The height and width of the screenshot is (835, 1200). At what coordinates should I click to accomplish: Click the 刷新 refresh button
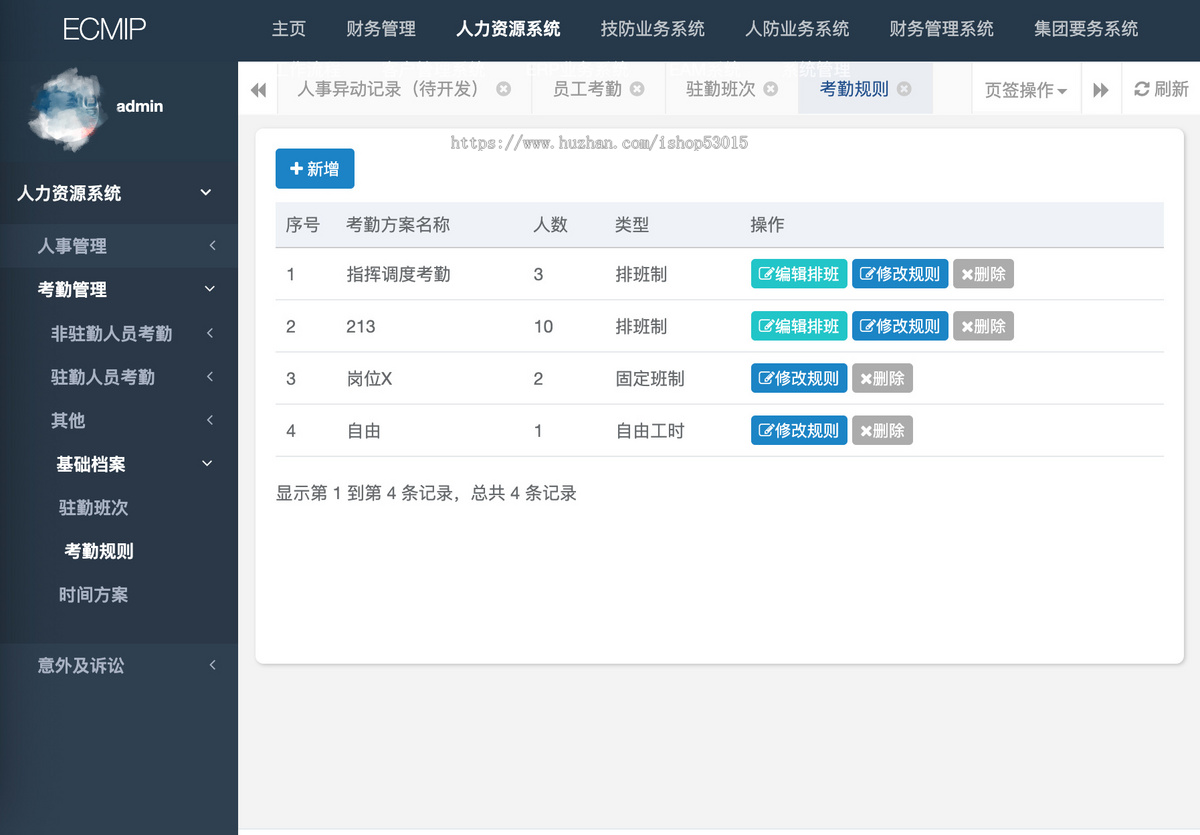1161,89
